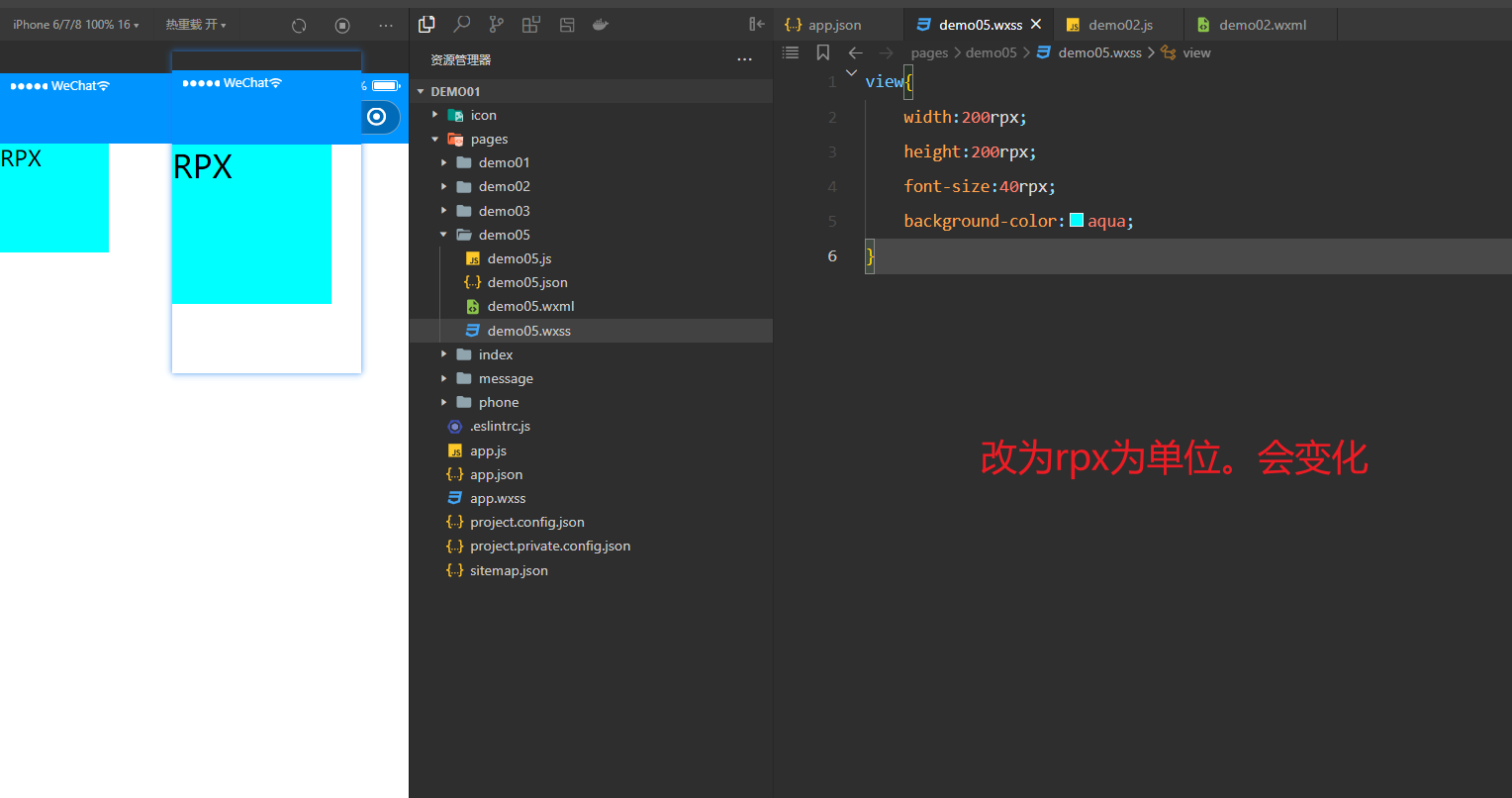Click the demo05 breadcrumb segment

991,52
